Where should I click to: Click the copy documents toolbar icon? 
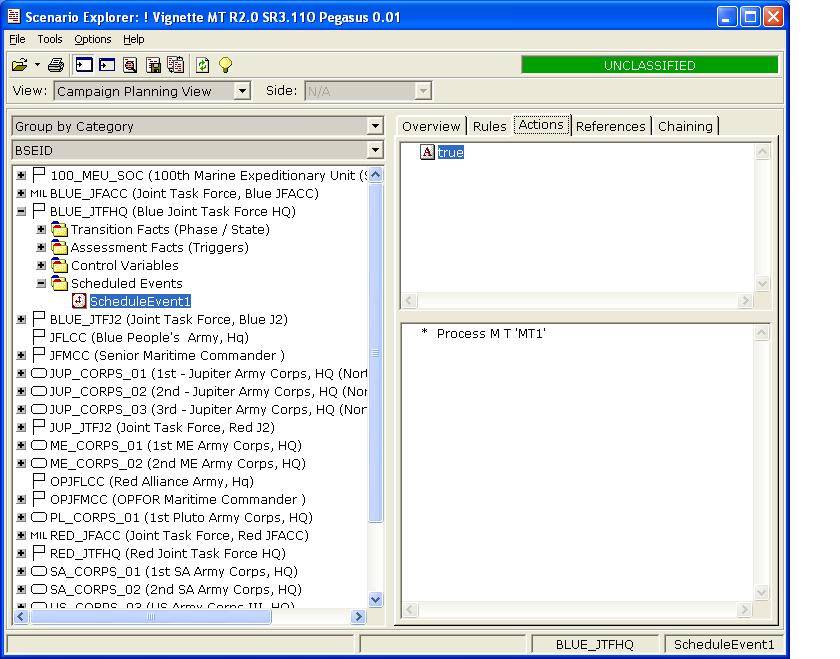176,65
